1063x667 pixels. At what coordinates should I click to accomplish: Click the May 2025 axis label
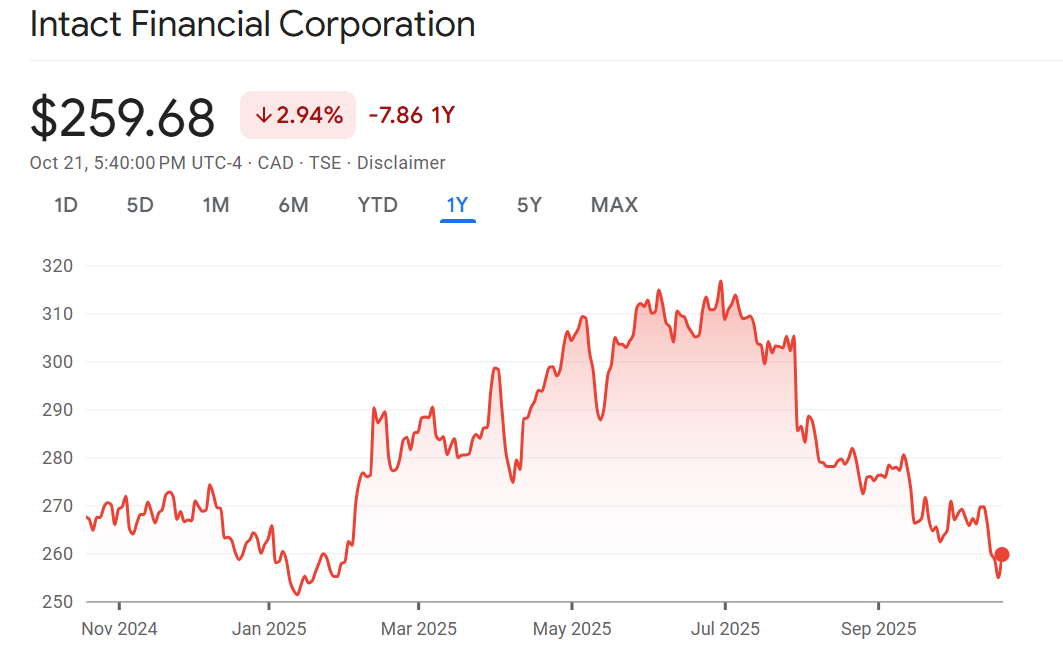tap(571, 629)
